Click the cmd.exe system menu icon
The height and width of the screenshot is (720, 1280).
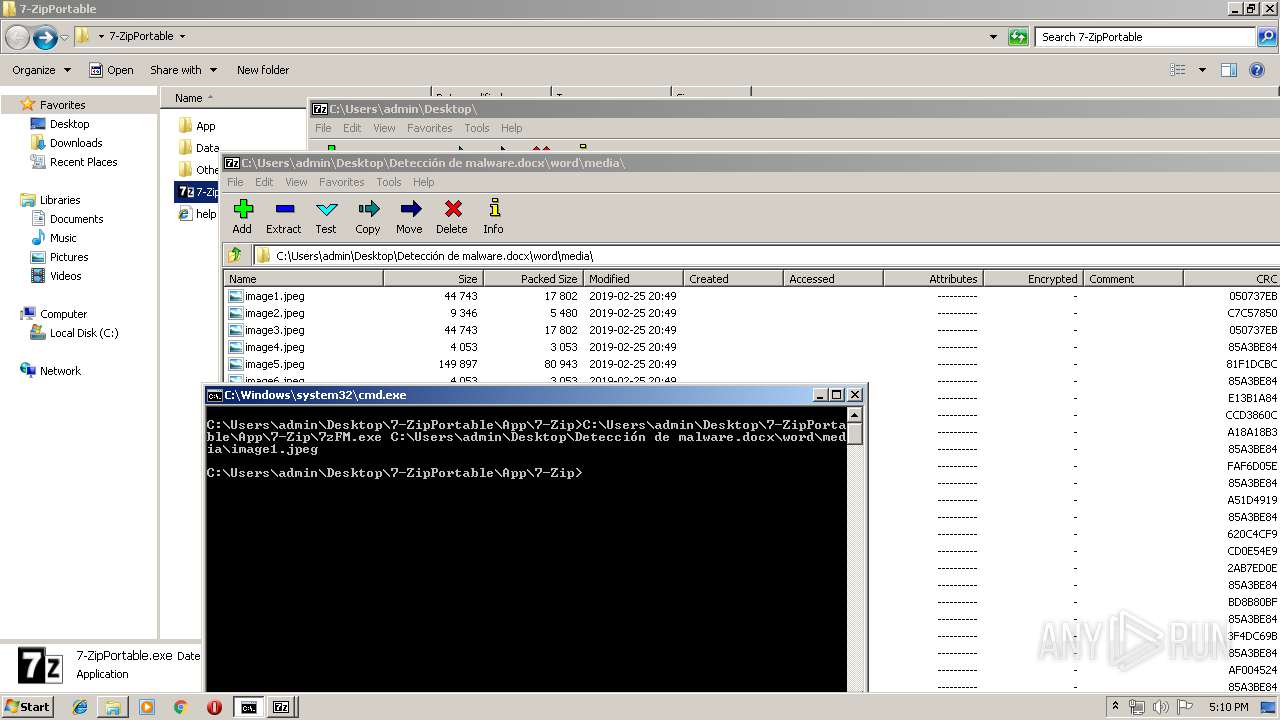[214, 395]
